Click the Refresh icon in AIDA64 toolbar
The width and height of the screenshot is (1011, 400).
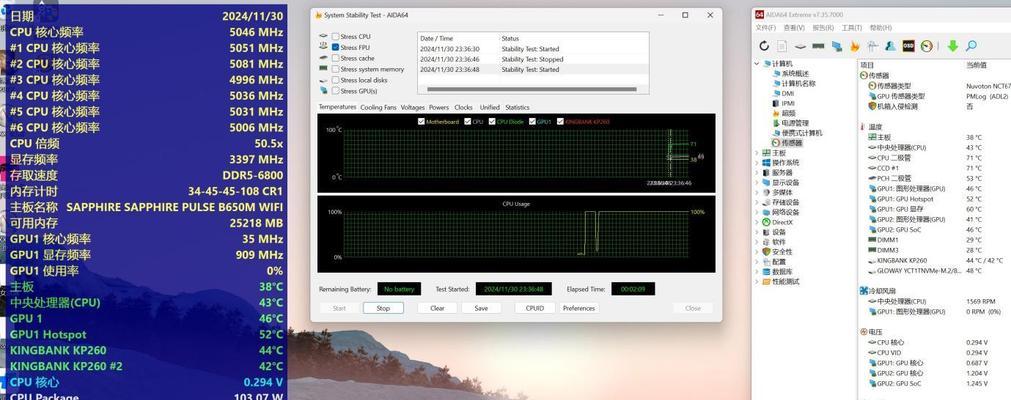coord(764,46)
